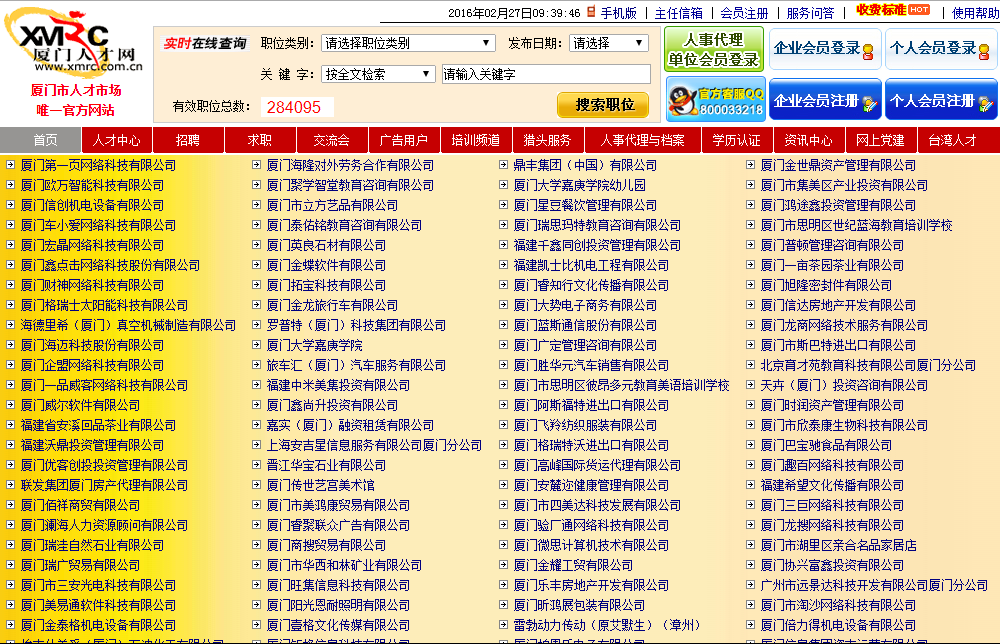Open the 广告用户 tab
This screenshot has width=1000, height=644.
pos(404,140)
